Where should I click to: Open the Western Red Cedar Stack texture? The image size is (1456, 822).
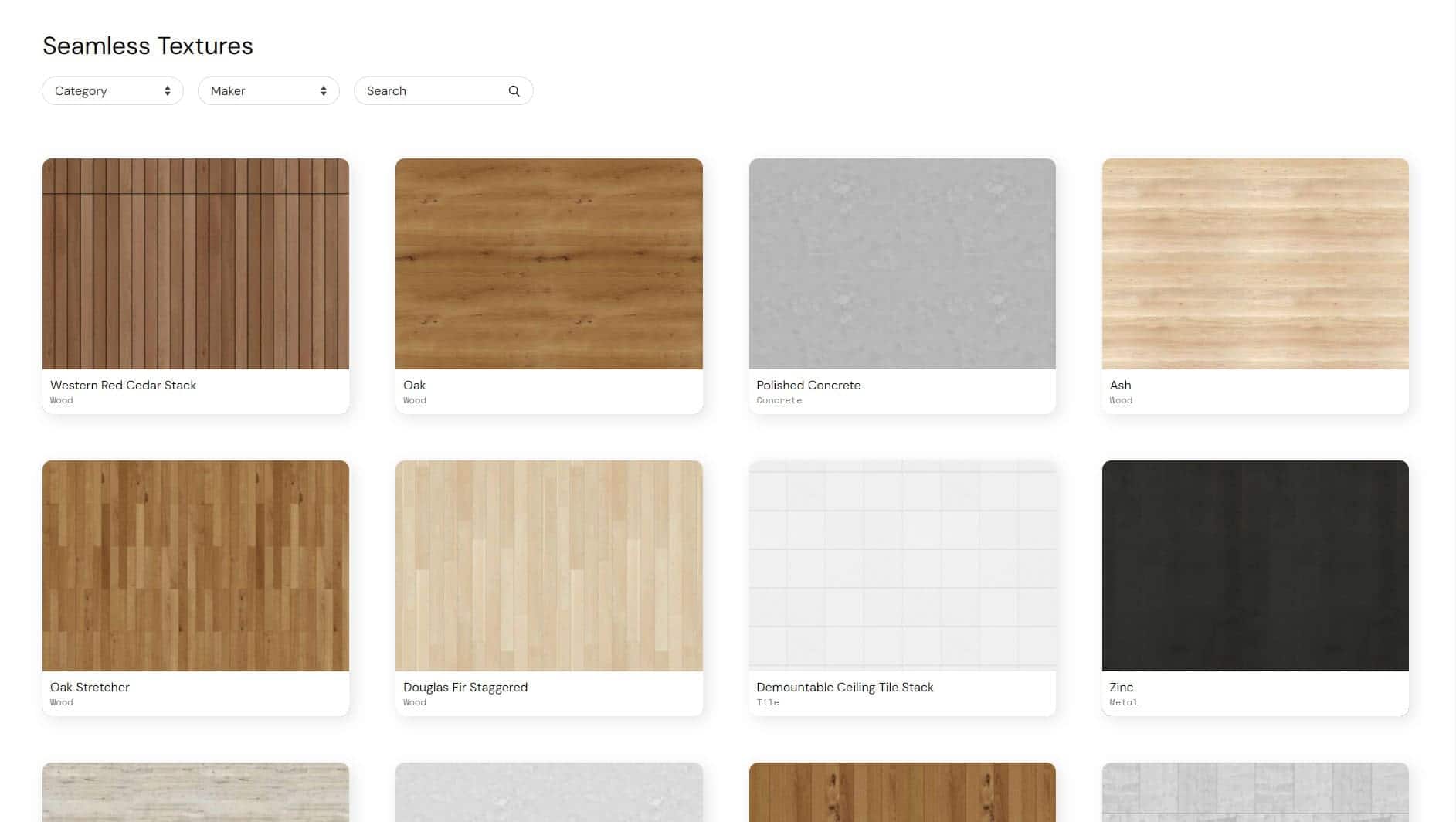pyautogui.click(x=195, y=263)
